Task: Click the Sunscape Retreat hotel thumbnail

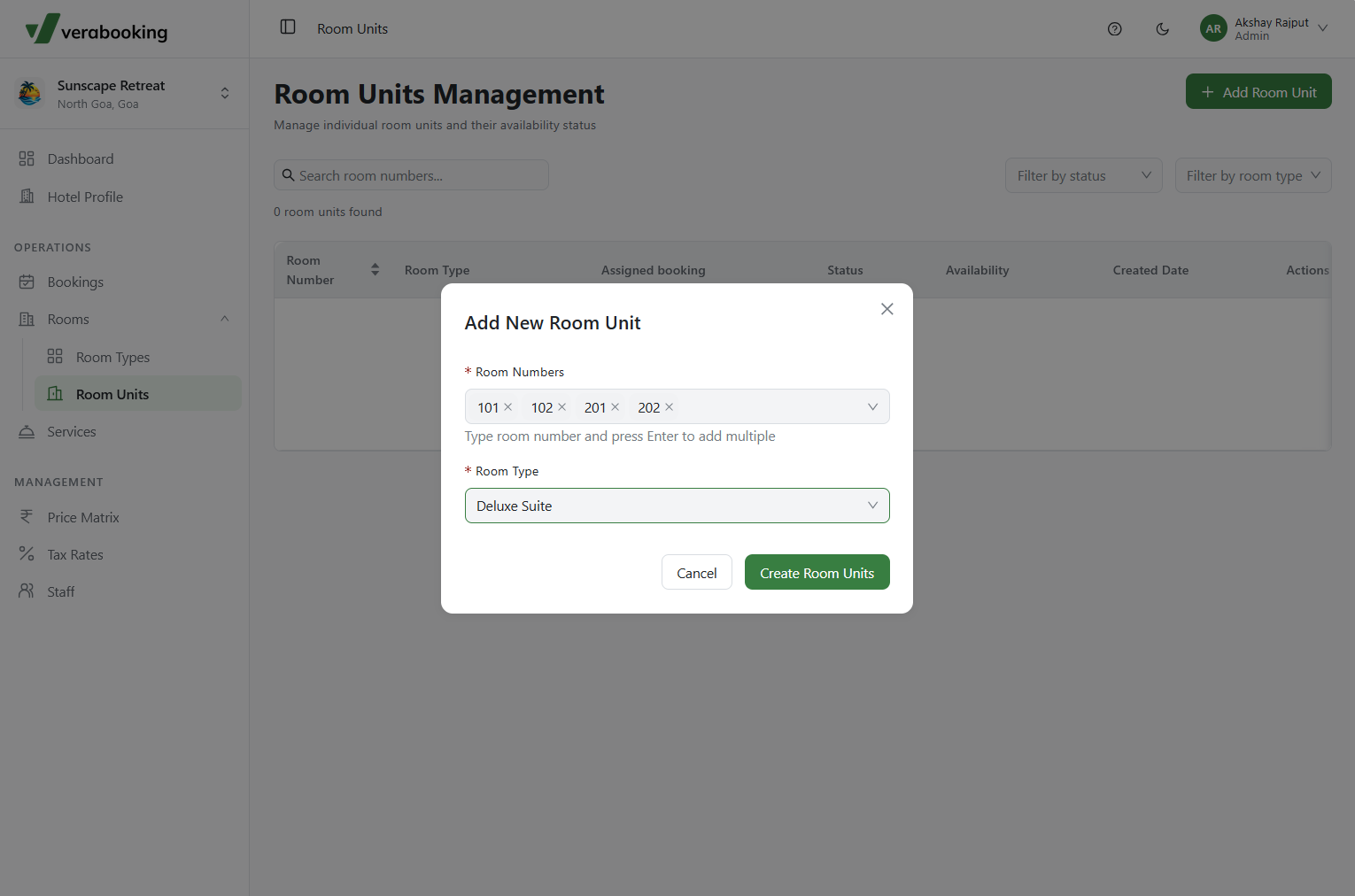Action: 30,93
